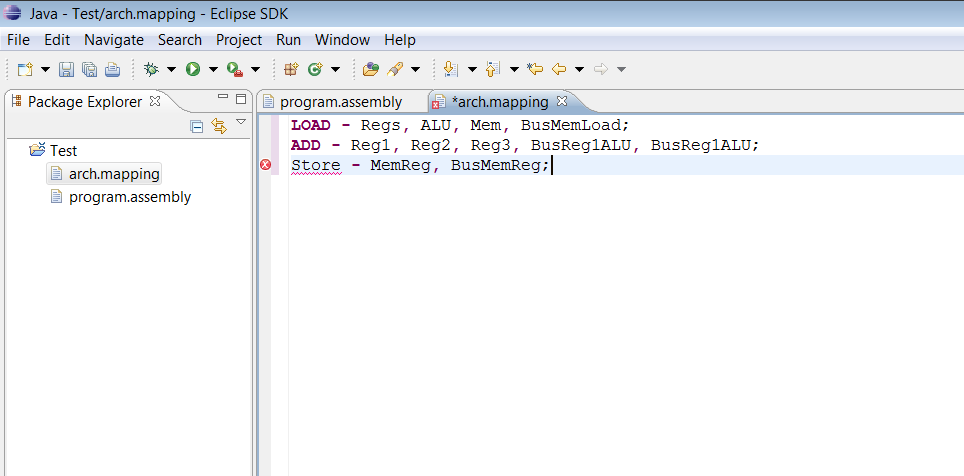
Task: Click the Save All toolbar icon
Action: click(89, 69)
